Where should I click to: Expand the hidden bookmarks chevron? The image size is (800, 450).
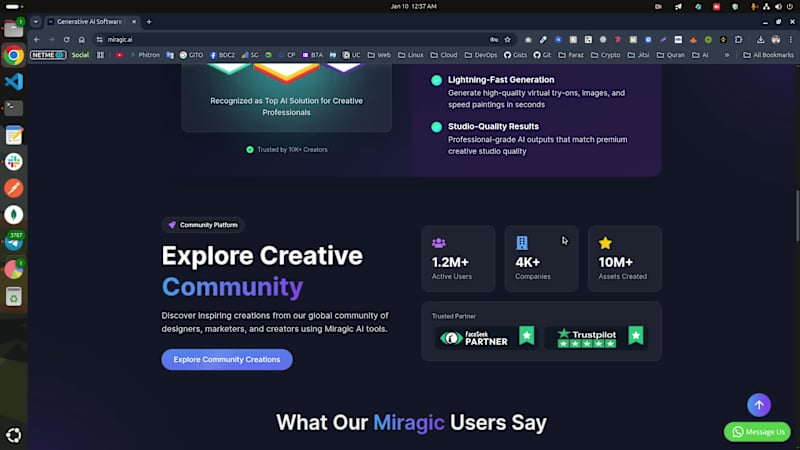tap(727, 55)
